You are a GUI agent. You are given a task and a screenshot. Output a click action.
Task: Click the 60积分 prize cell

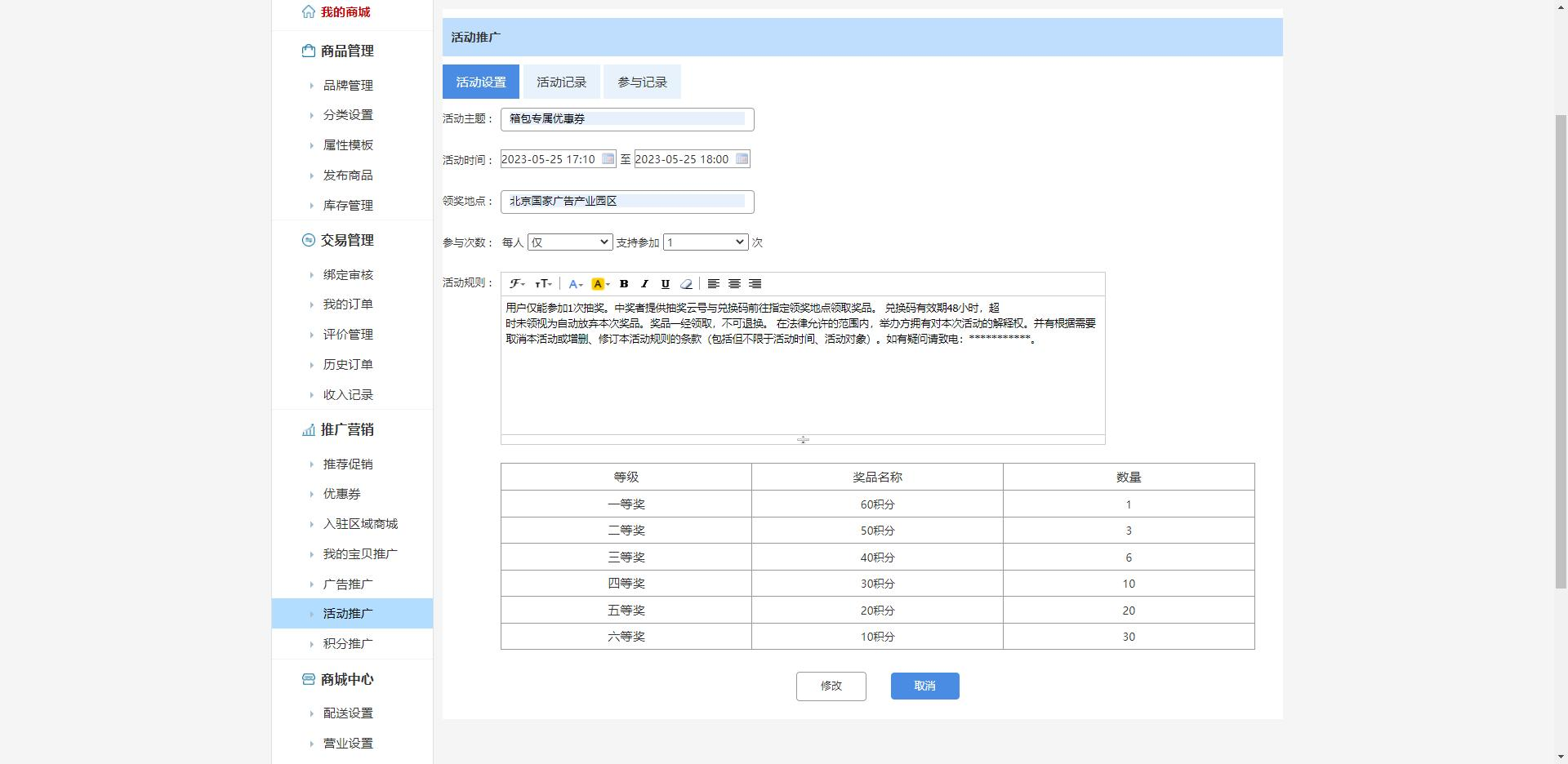[x=877, y=504]
